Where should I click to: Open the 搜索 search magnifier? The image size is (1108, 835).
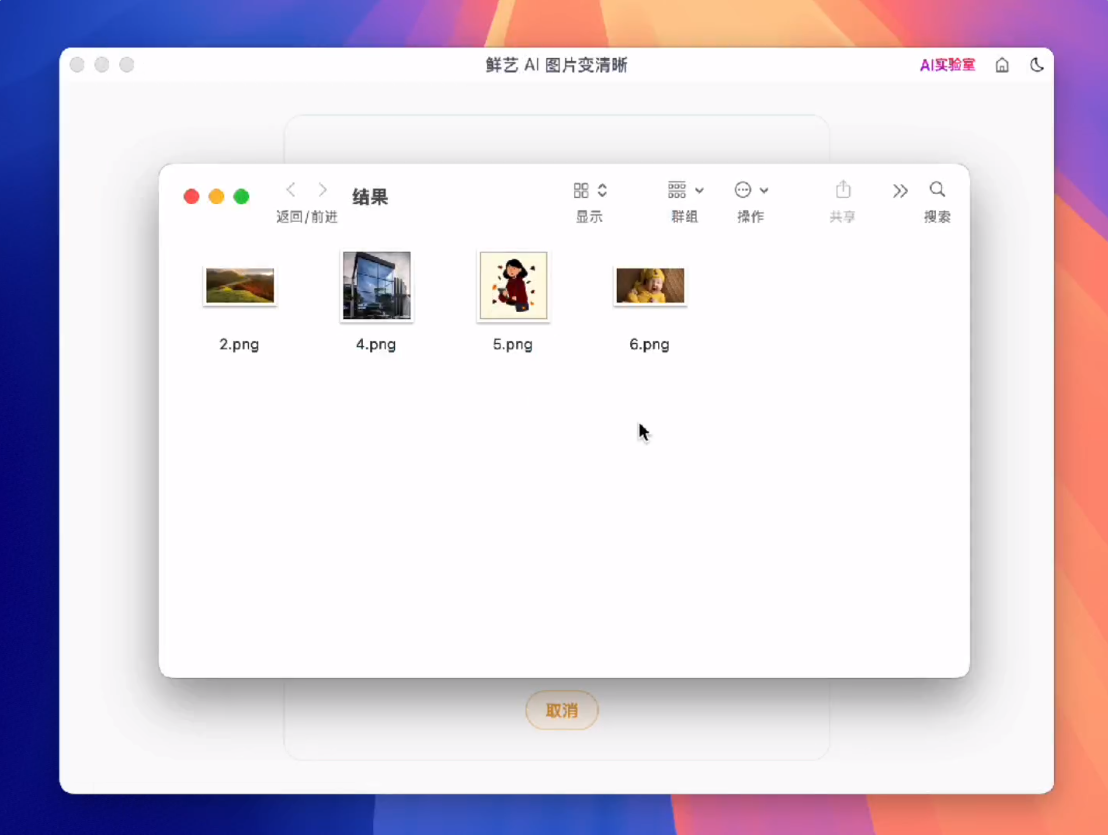click(937, 189)
